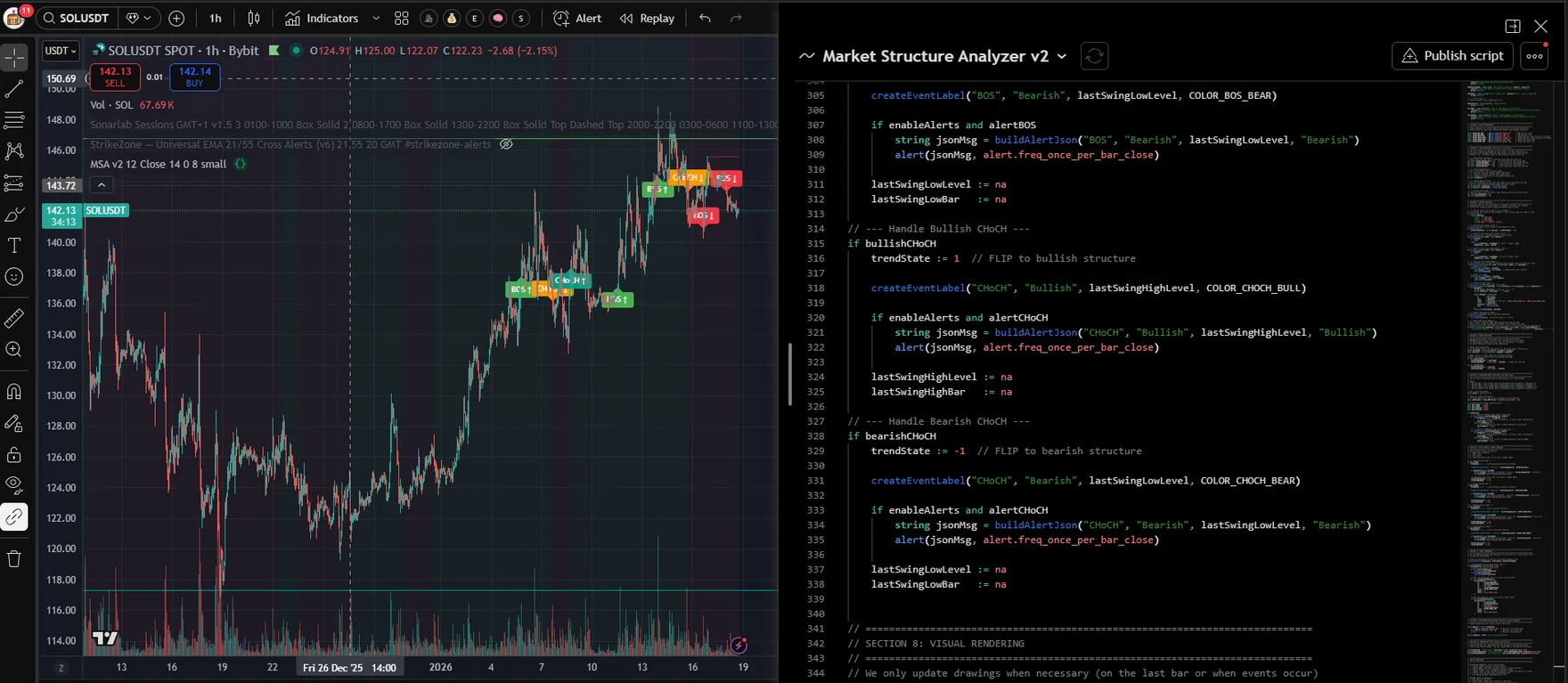The width and height of the screenshot is (1568, 683).
Task: Detach the Pine editor panel via dock icon
Action: (1513, 27)
